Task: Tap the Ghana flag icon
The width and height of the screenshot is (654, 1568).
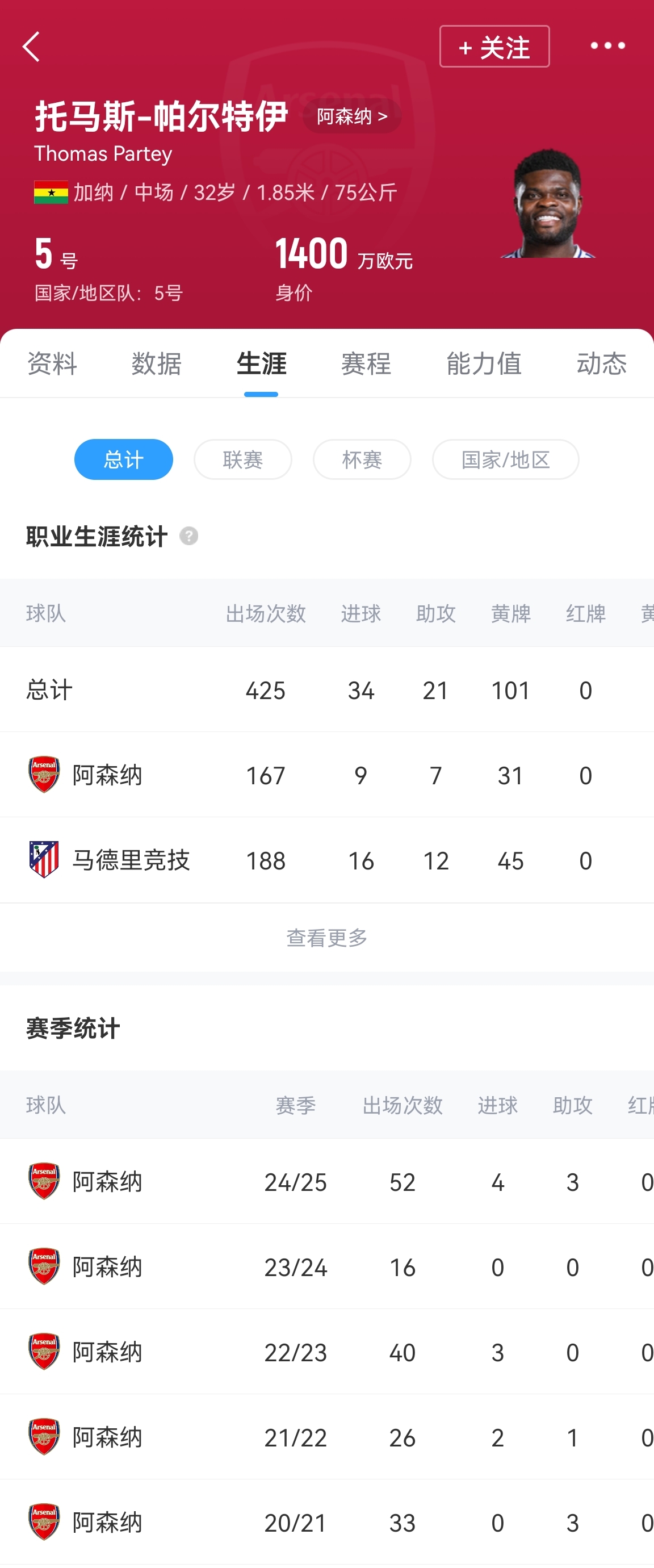Action: coord(51,193)
